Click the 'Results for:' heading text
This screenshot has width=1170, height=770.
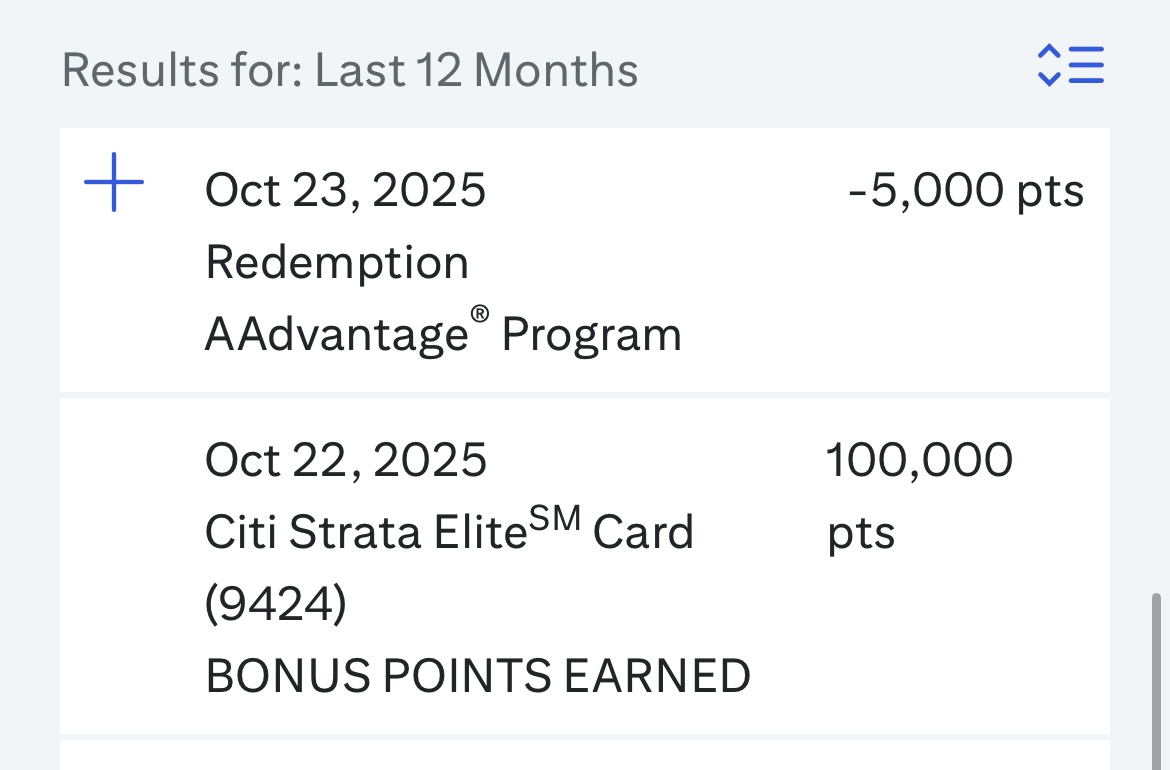click(x=181, y=71)
